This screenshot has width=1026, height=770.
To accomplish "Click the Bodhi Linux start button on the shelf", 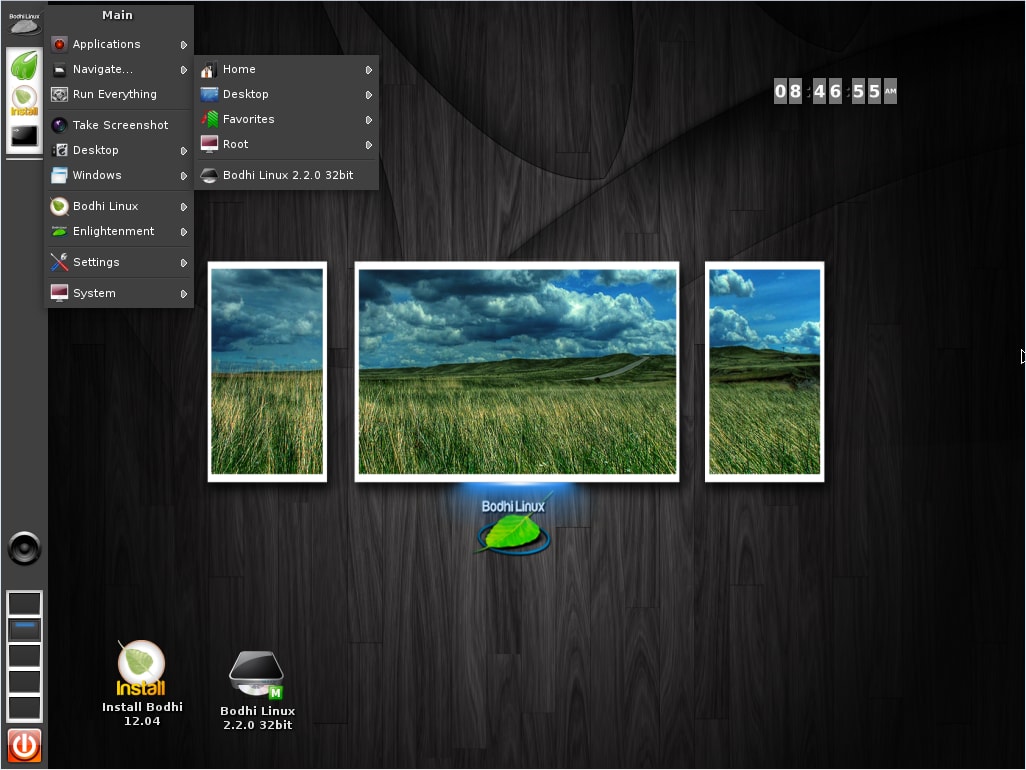I will click(x=24, y=24).
